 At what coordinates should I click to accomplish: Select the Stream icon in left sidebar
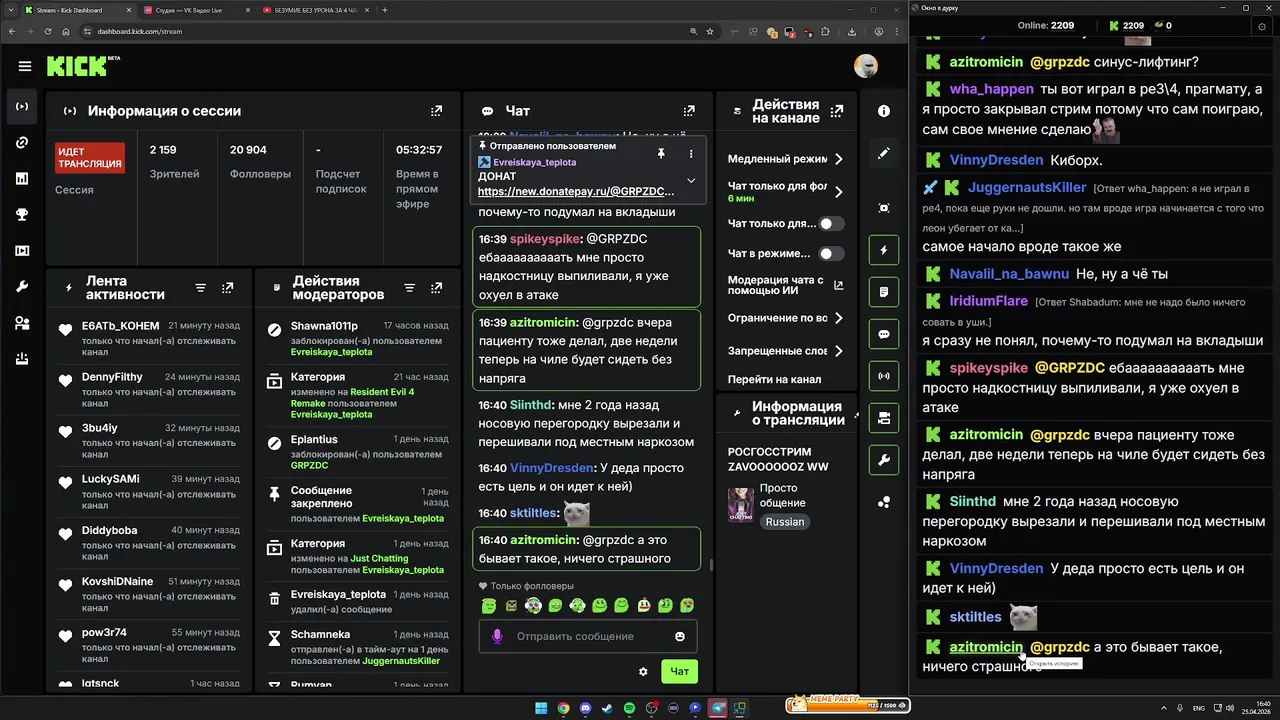[x=22, y=106]
